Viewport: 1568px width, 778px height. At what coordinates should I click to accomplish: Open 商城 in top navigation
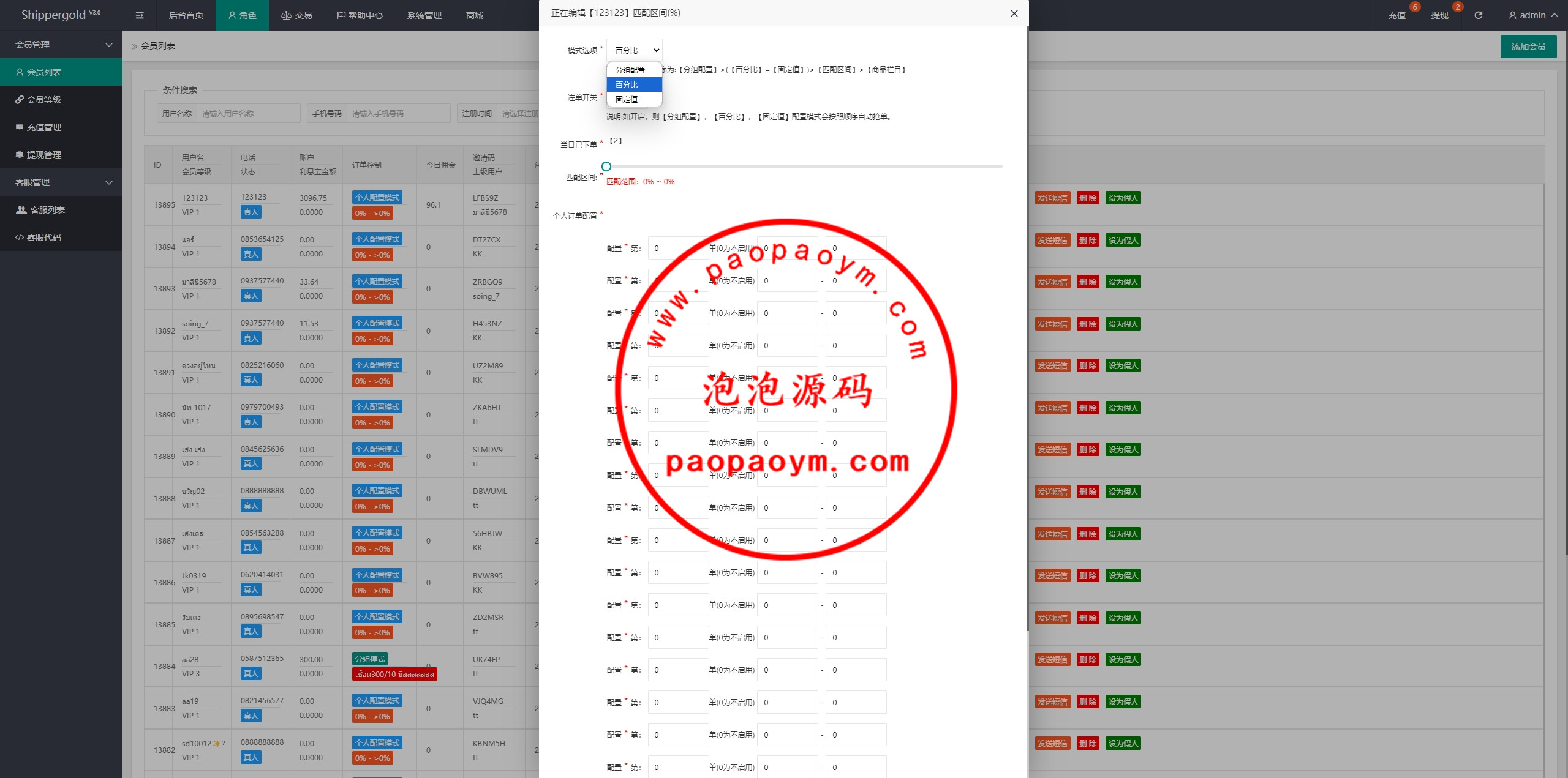475,15
